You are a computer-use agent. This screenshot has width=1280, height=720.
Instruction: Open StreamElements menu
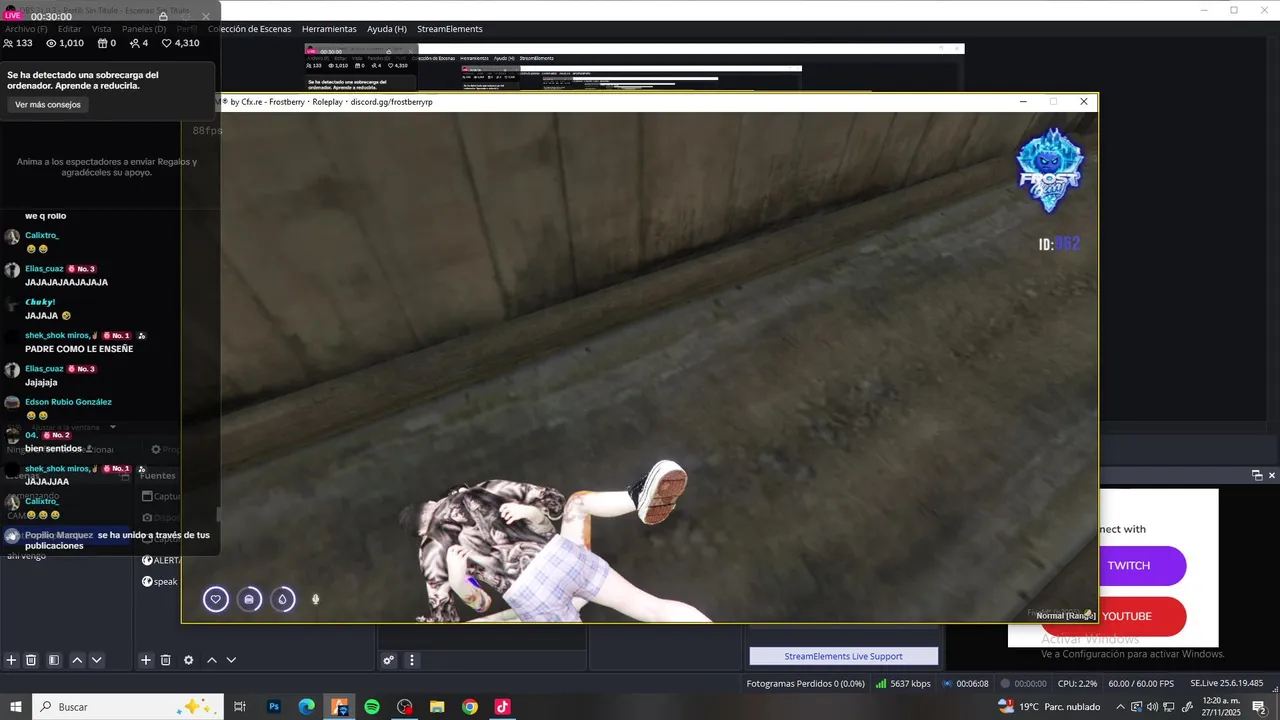450,29
